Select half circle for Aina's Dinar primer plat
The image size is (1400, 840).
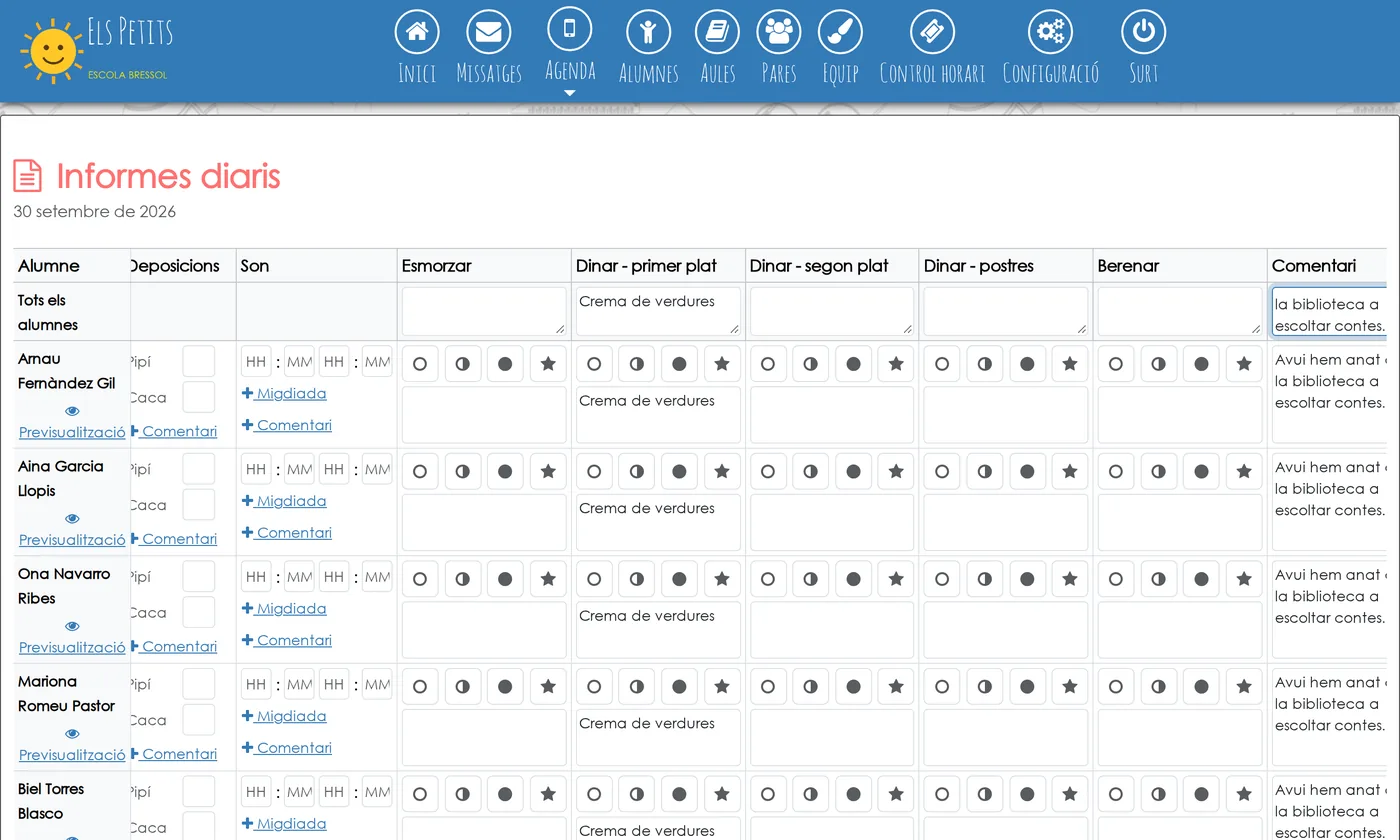637,471
